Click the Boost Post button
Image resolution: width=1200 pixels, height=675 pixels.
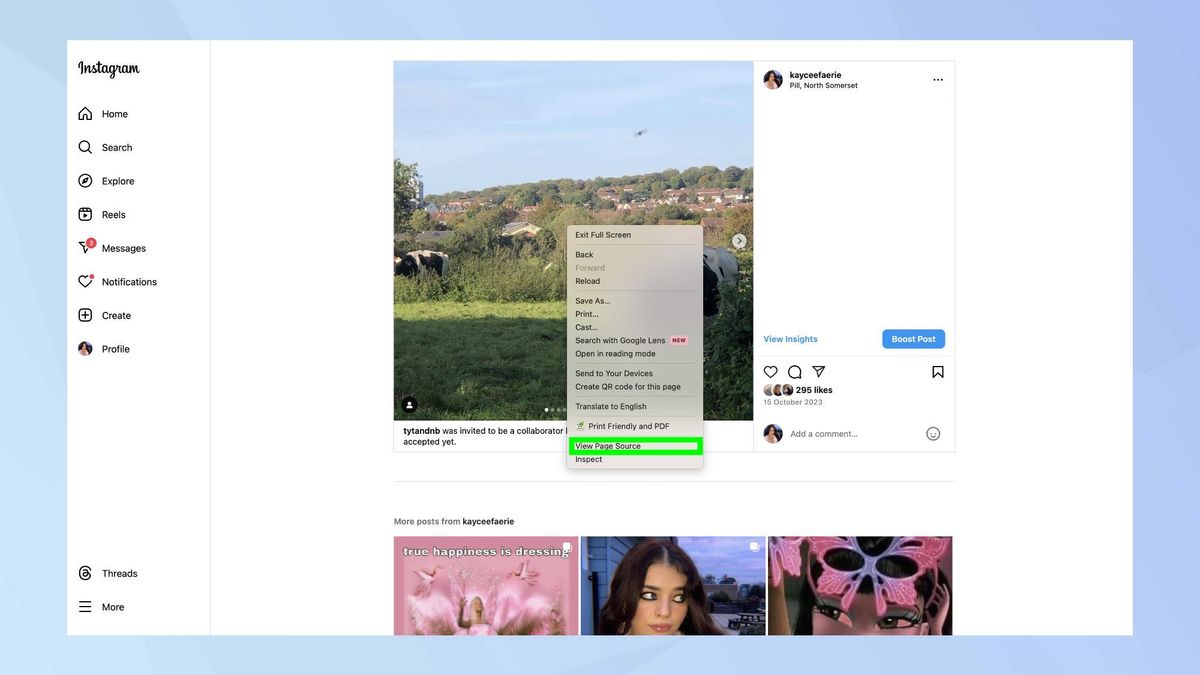912,338
